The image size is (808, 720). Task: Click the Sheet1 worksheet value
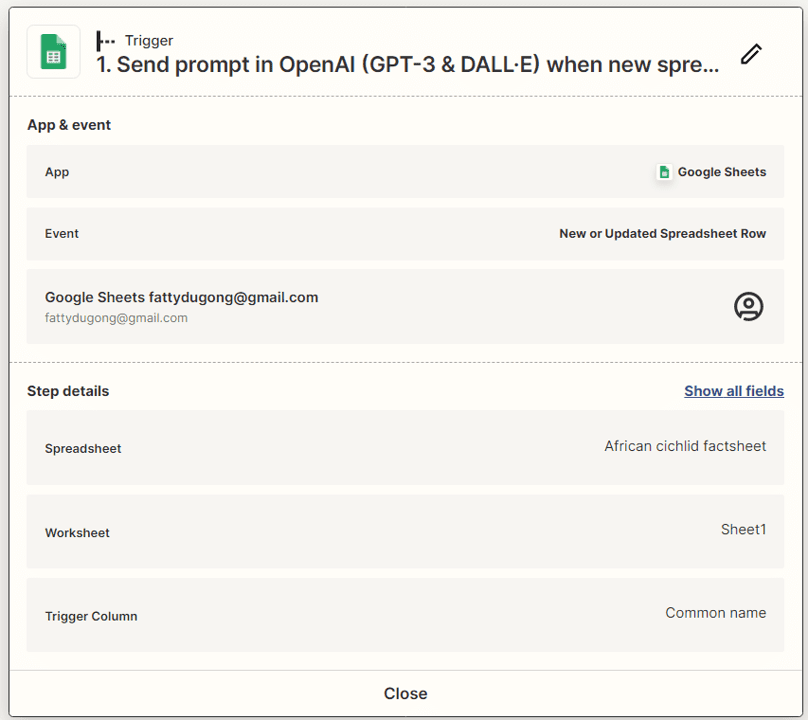point(743,529)
